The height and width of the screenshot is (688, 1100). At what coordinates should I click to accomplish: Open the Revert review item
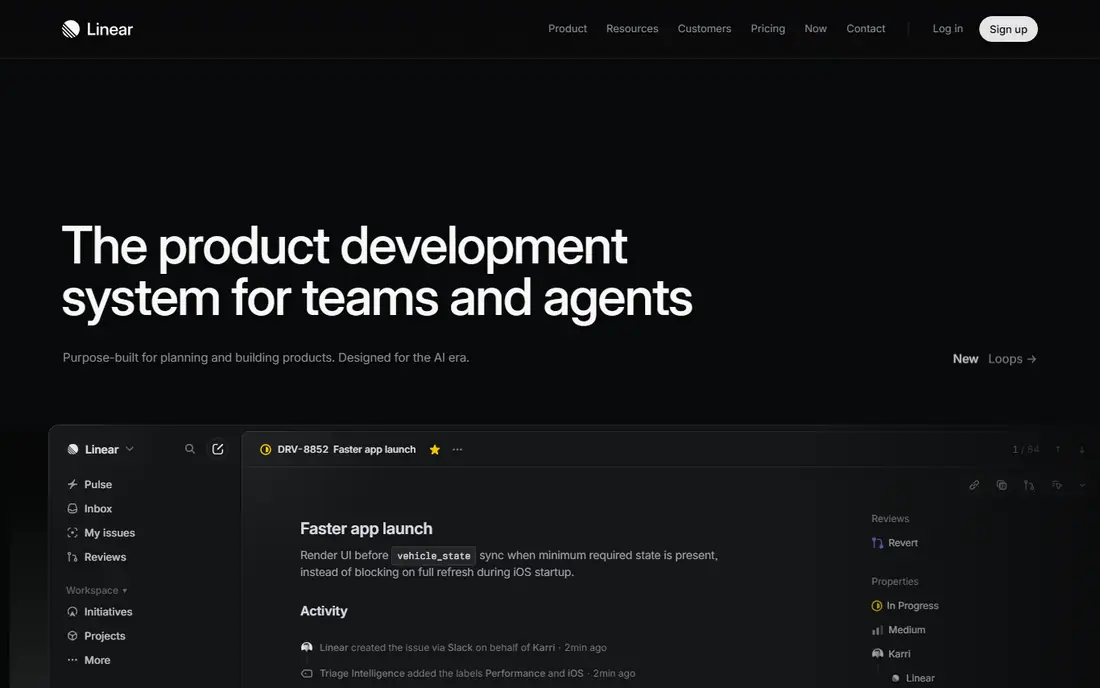pos(894,543)
